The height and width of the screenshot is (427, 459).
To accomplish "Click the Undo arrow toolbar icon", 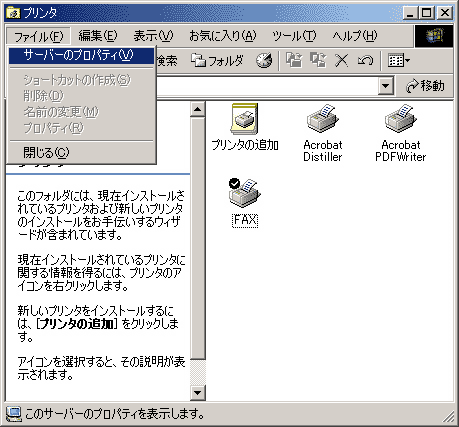I will [365, 61].
